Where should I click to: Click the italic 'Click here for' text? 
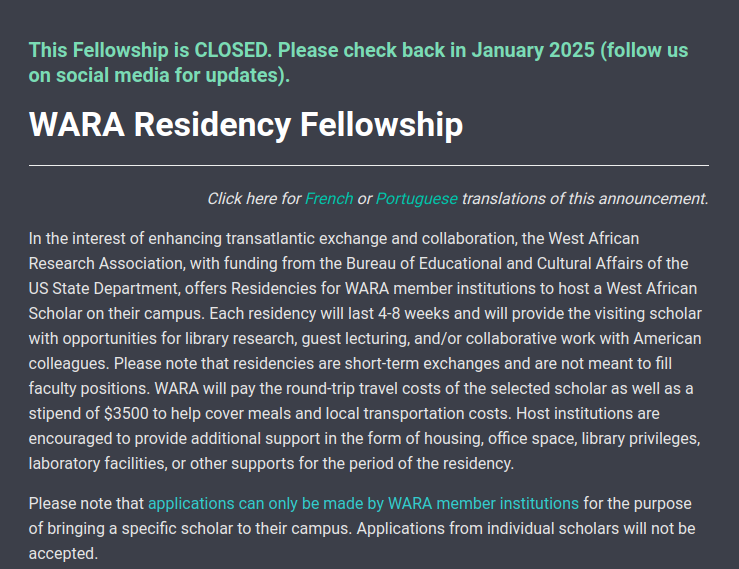254,198
